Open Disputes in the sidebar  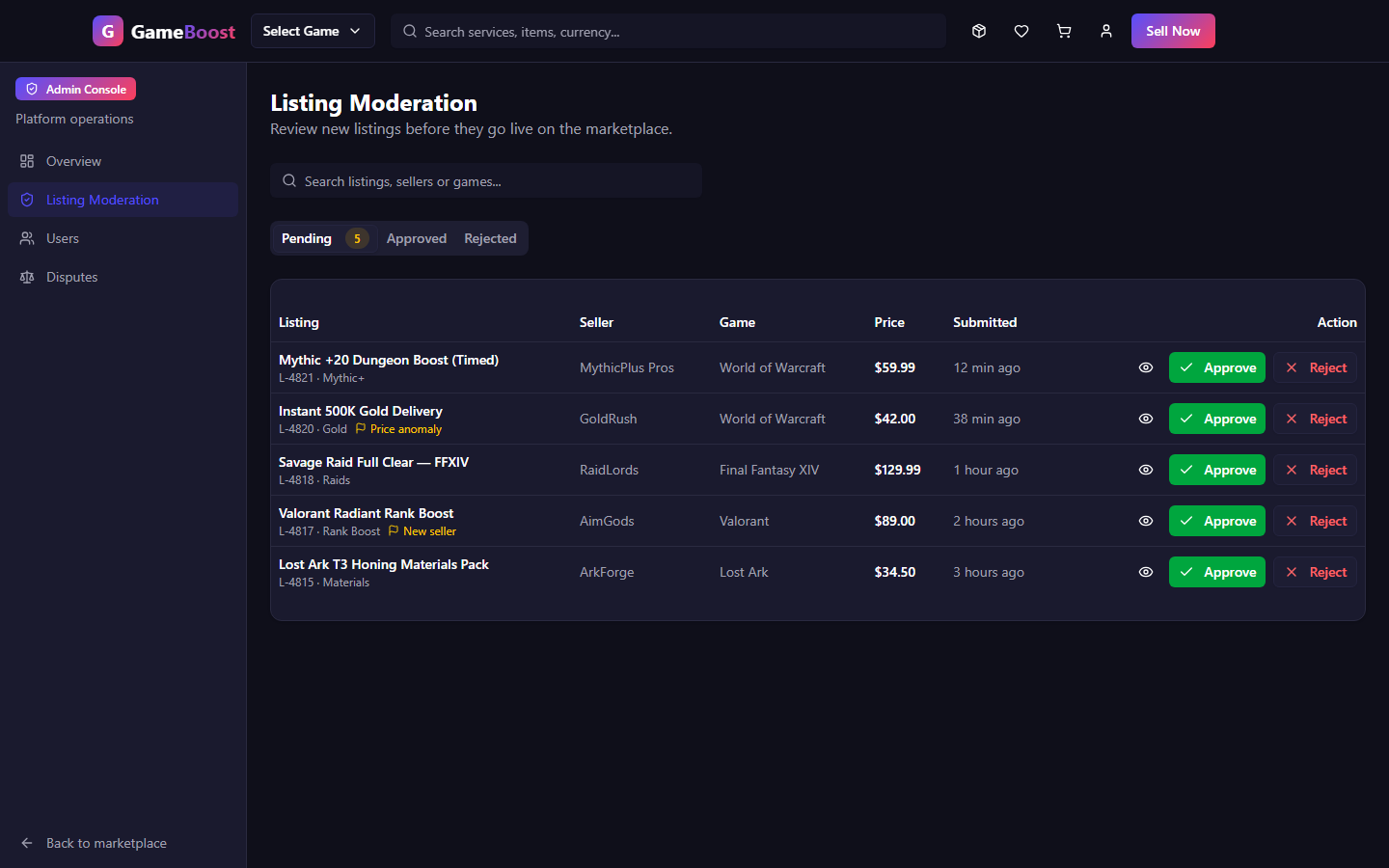pos(123,277)
